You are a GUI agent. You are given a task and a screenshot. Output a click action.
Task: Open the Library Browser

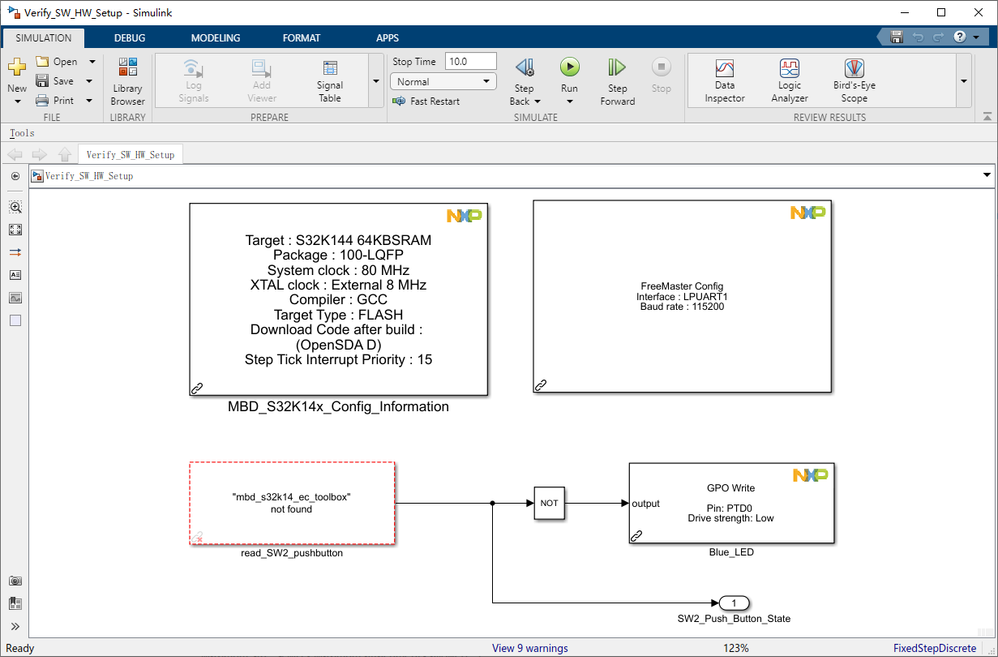pyautogui.click(x=127, y=81)
